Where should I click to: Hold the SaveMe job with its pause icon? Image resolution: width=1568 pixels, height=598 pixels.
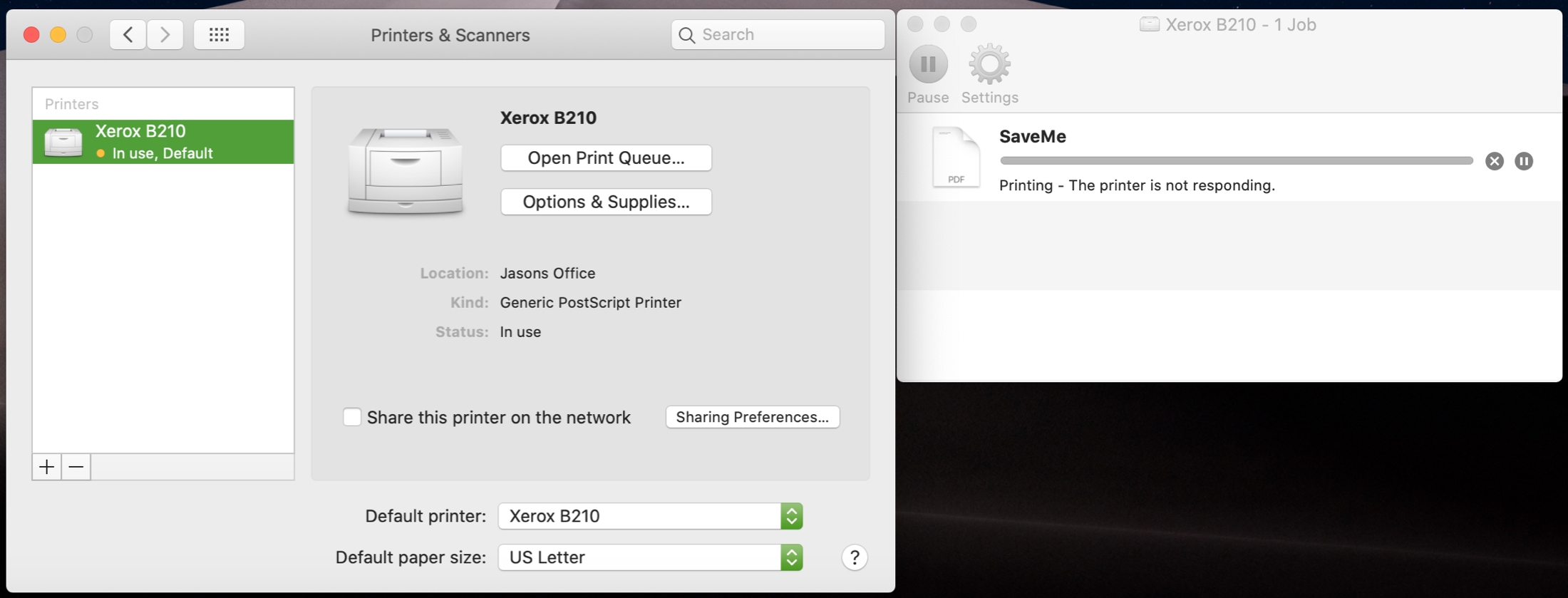(x=1524, y=161)
